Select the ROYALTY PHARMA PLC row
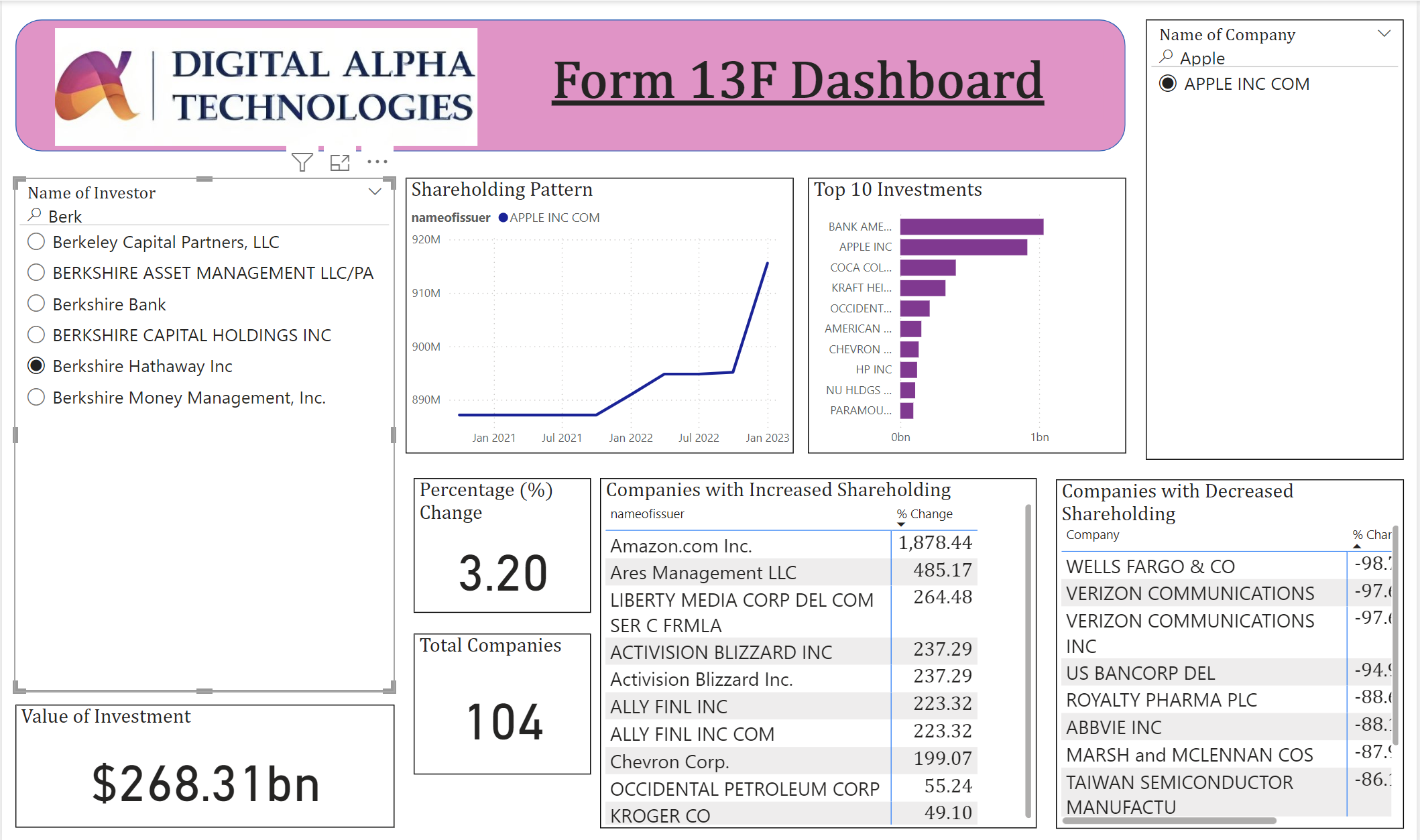Viewport: 1420px width, 840px height. click(x=1227, y=699)
